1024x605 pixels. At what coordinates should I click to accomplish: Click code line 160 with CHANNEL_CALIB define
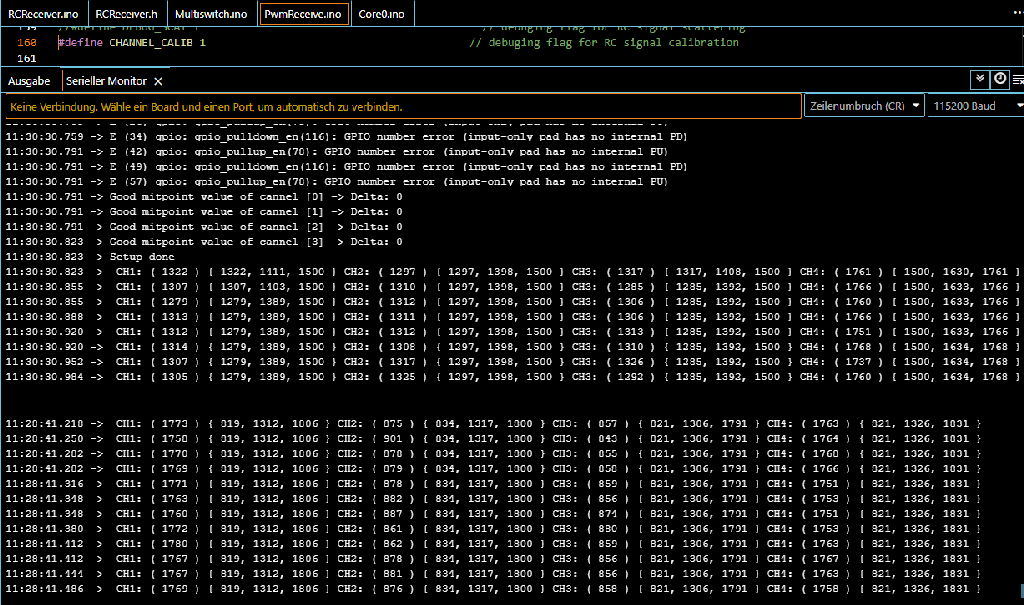(132, 43)
